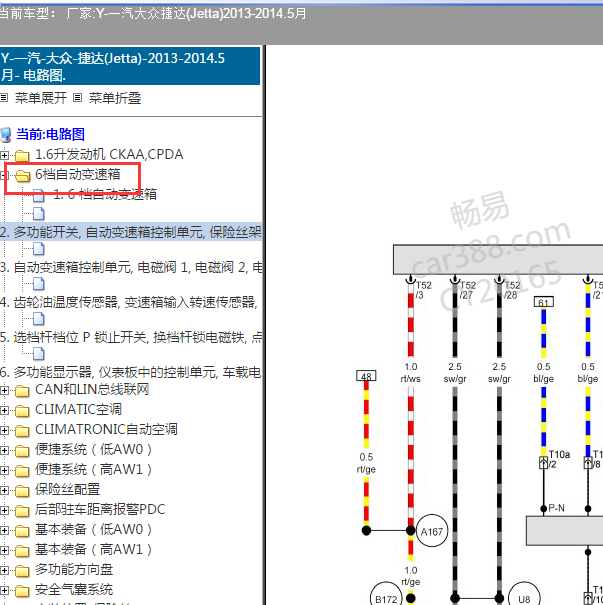Viewport: 603px width, 605px height.
Task: Open 4. 齿轮油温度传感器 page
Action: pos(129,302)
